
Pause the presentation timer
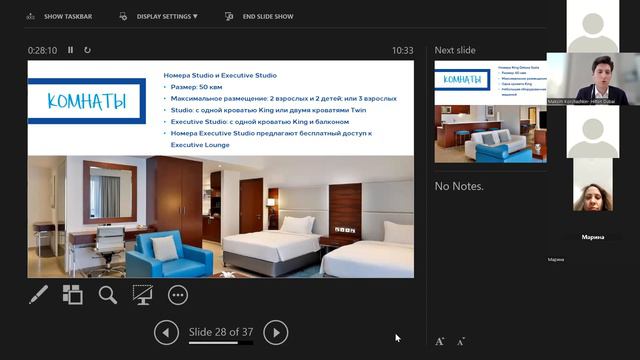pos(71,50)
